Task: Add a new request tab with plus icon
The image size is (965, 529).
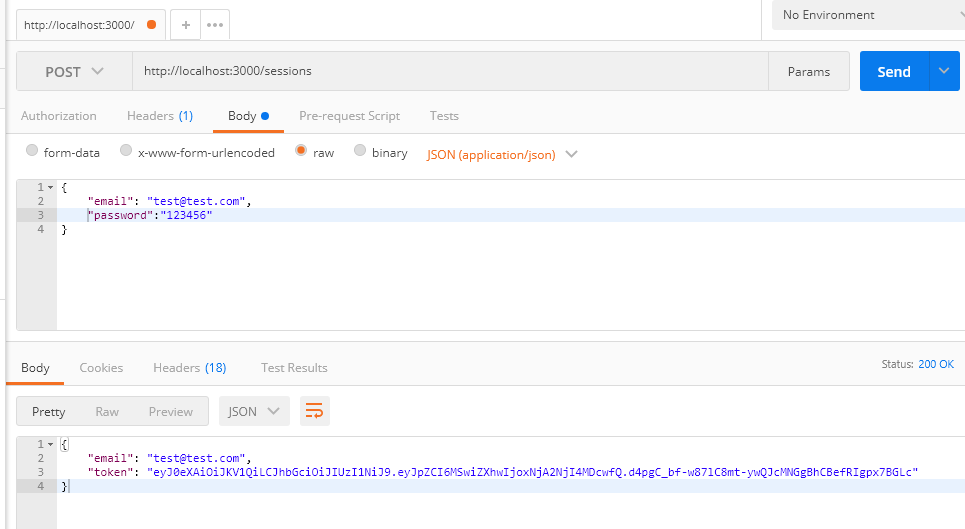Action: 185,25
